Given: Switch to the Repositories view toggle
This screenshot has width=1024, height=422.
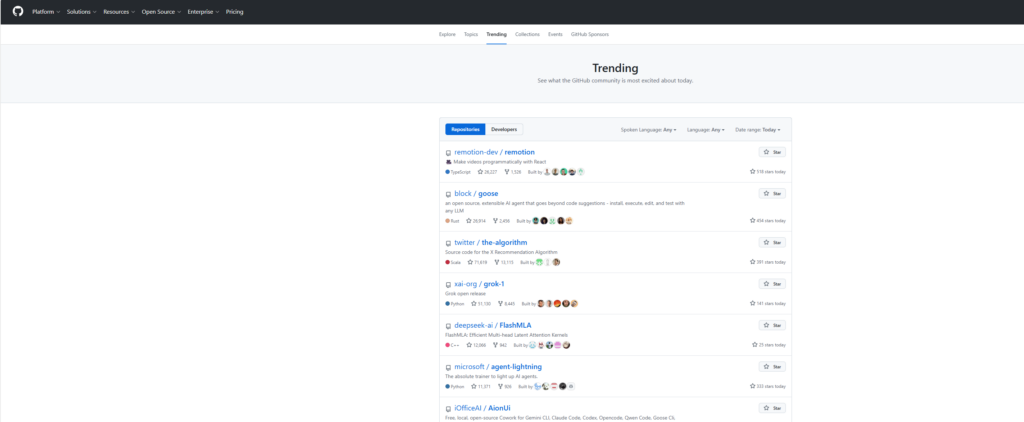Looking at the screenshot, I should tap(465, 129).
